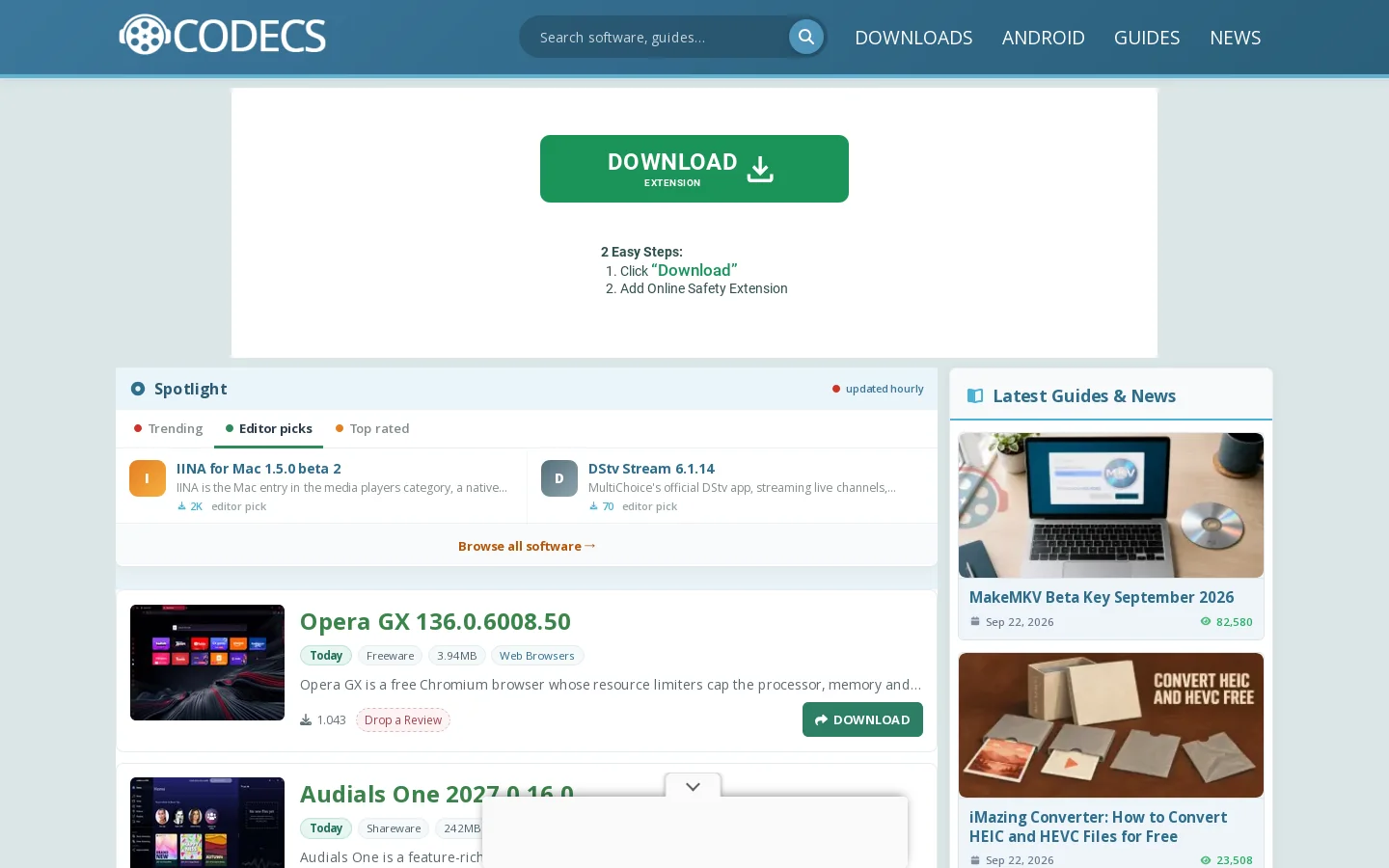Open DStv Stream 6.1.14 link

[x=651, y=469]
